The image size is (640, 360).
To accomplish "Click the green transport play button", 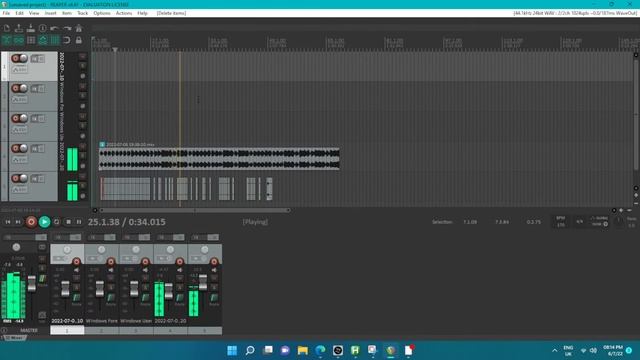I will coord(44,222).
